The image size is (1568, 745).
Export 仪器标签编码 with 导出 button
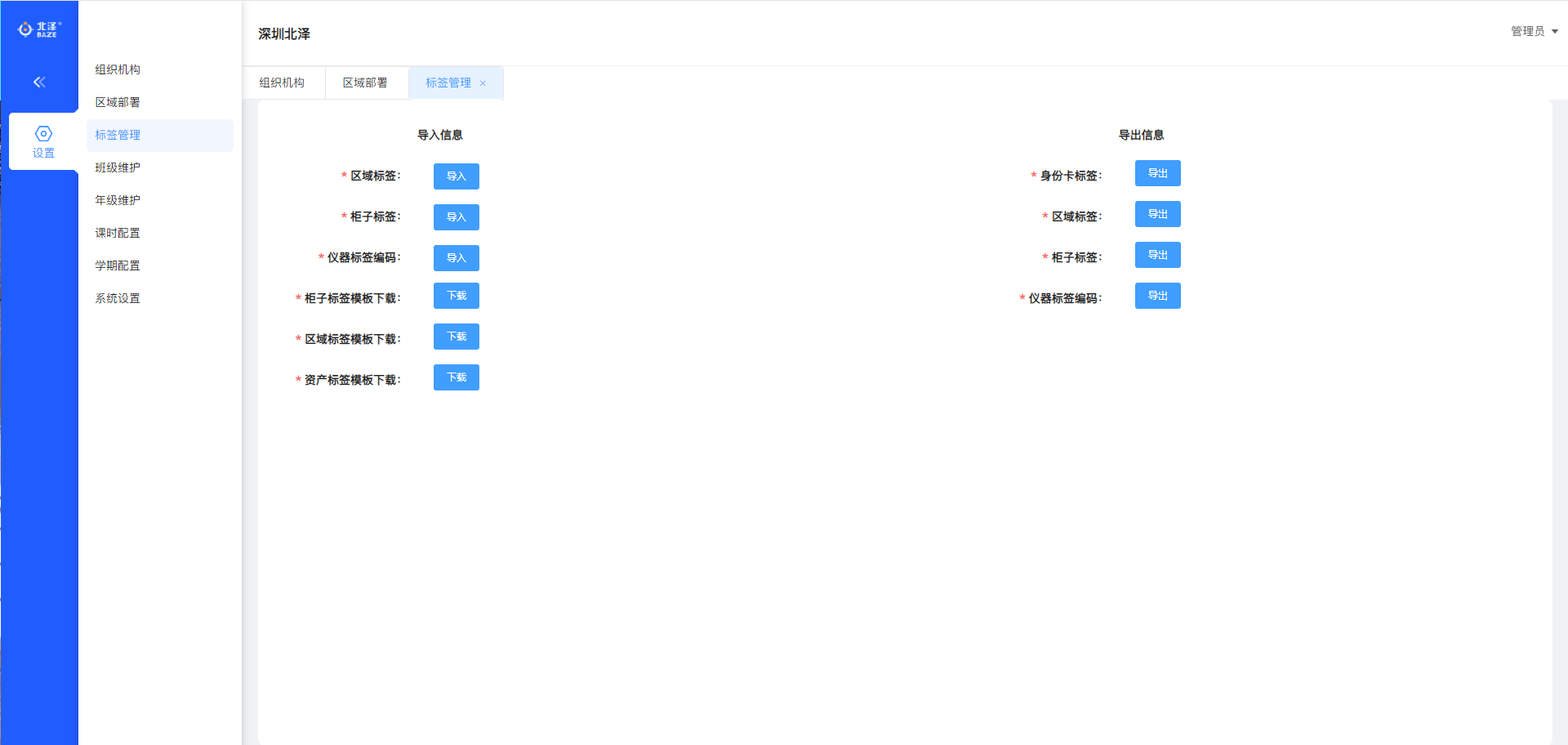pyautogui.click(x=1157, y=296)
